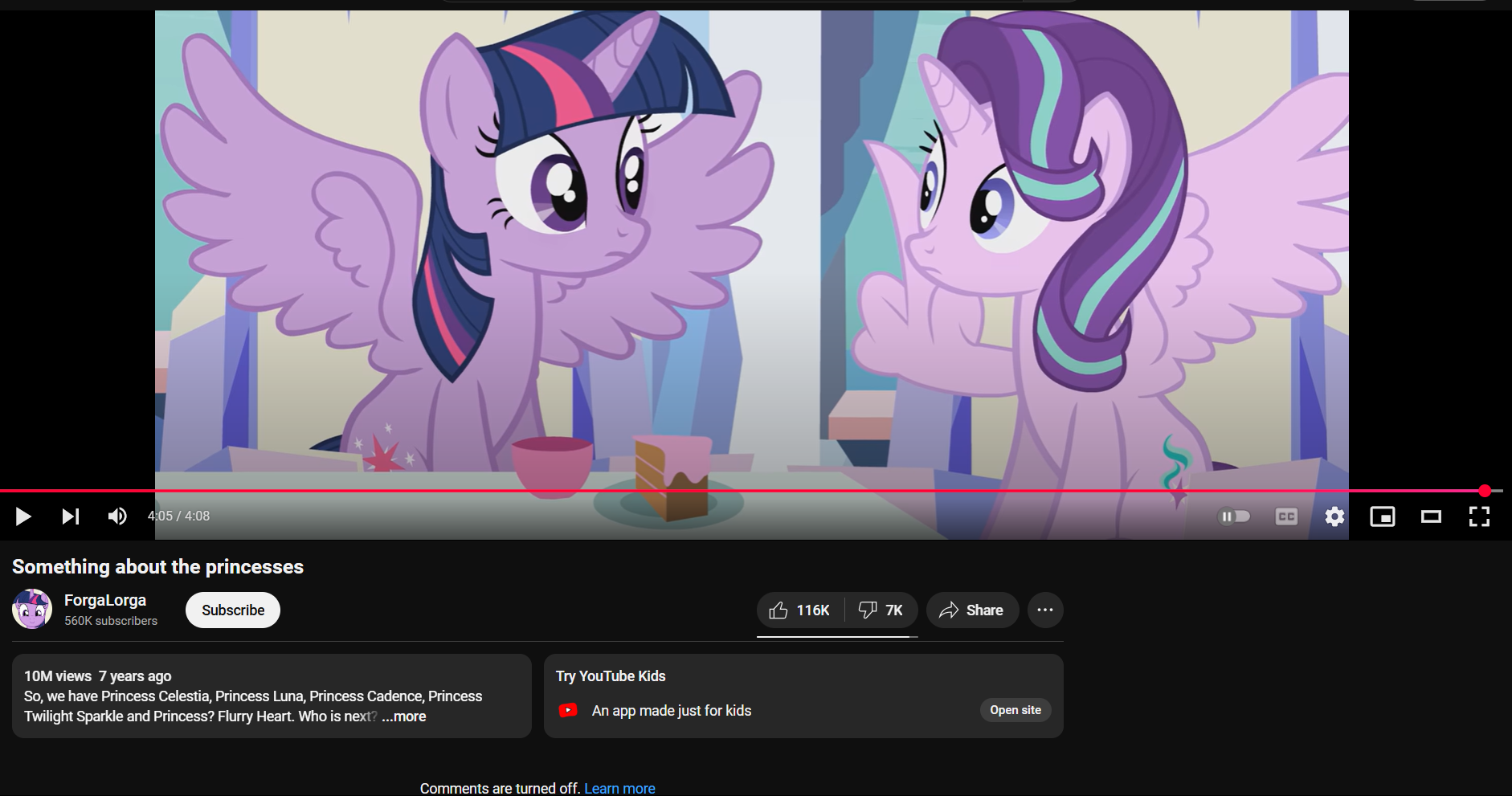
Task: Open the ForgaLorga channel name link
Action: (105, 600)
